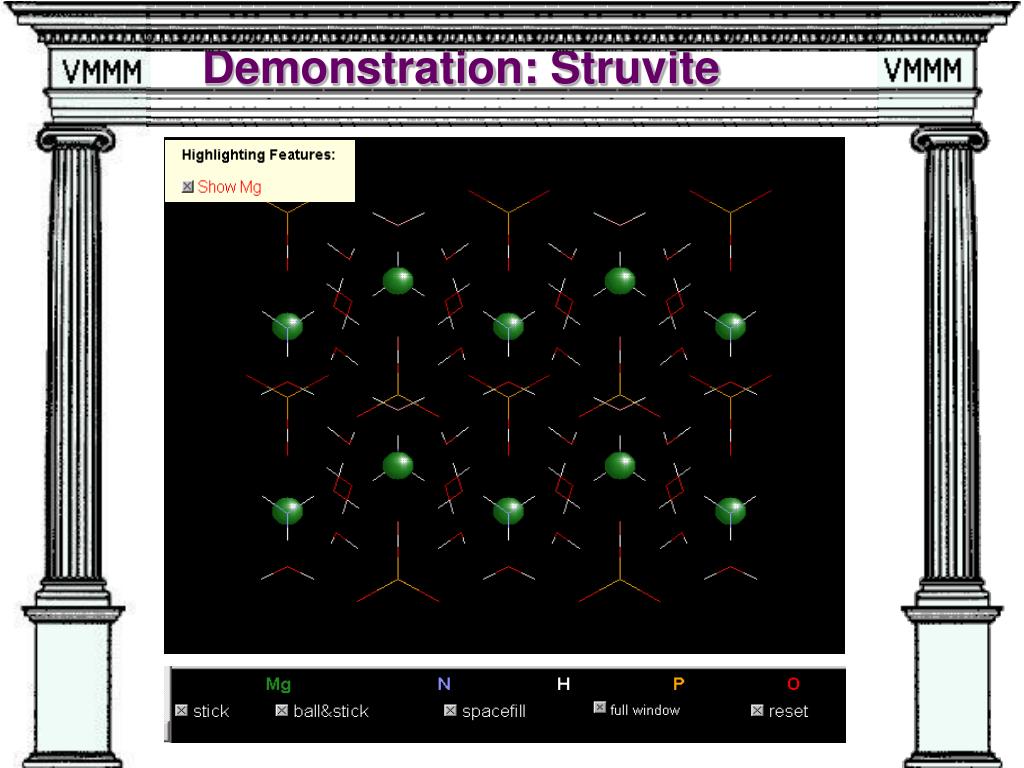Click the left VMMM logo
The image size is (1024, 768).
[102, 71]
